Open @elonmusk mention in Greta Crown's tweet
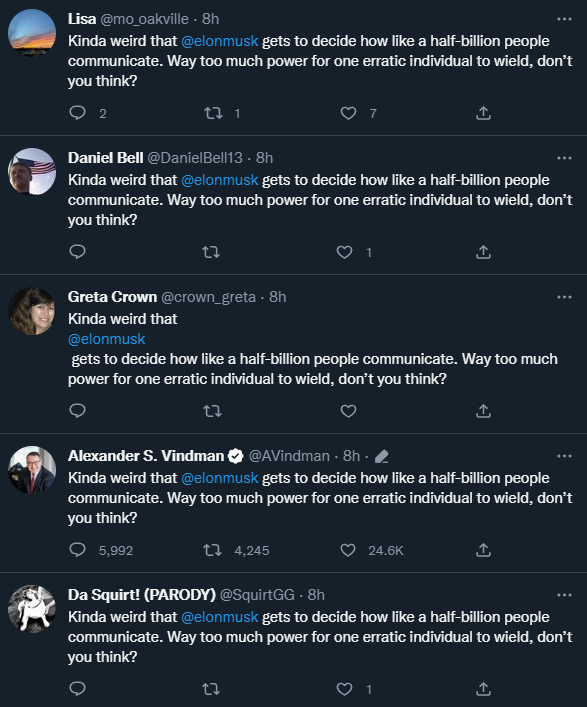The image size is (587, 707). click(x=106, y=339)
